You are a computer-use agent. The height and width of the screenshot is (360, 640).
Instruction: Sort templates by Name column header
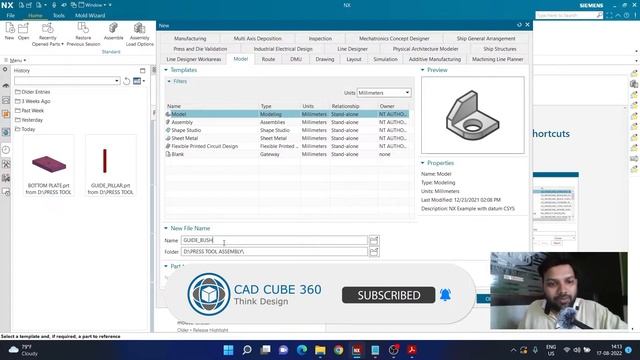pos(212,106)
